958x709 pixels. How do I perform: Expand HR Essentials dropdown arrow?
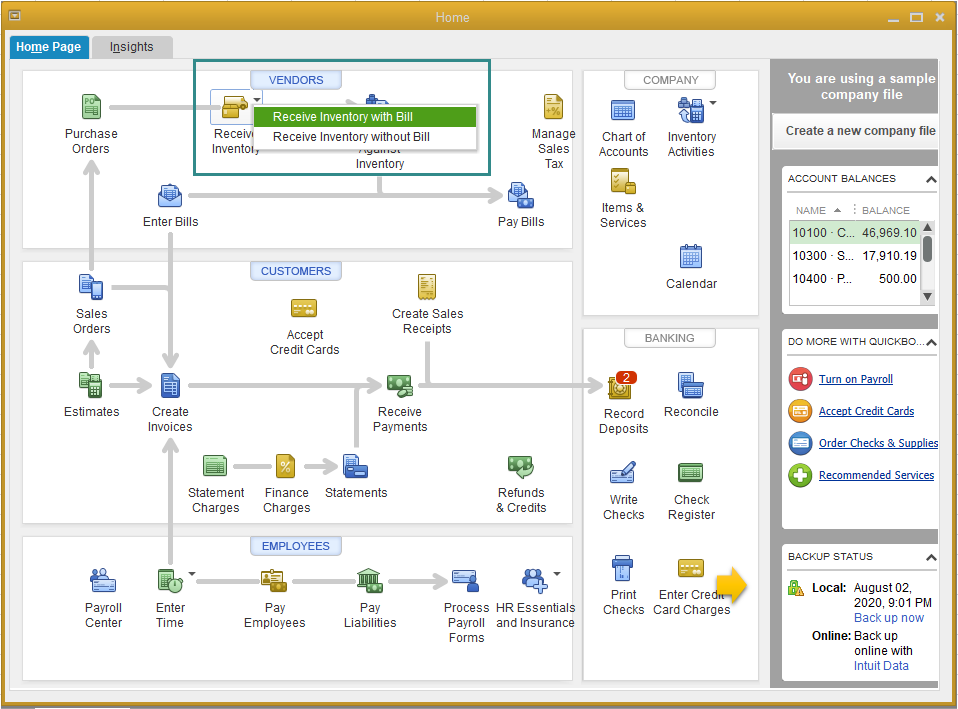[557, 573]
